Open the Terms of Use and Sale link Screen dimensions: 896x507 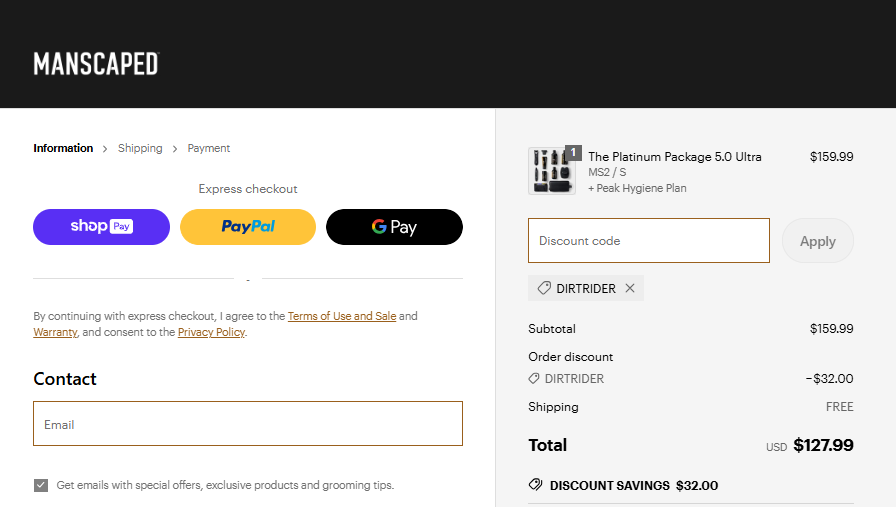(x=342, y=316)
